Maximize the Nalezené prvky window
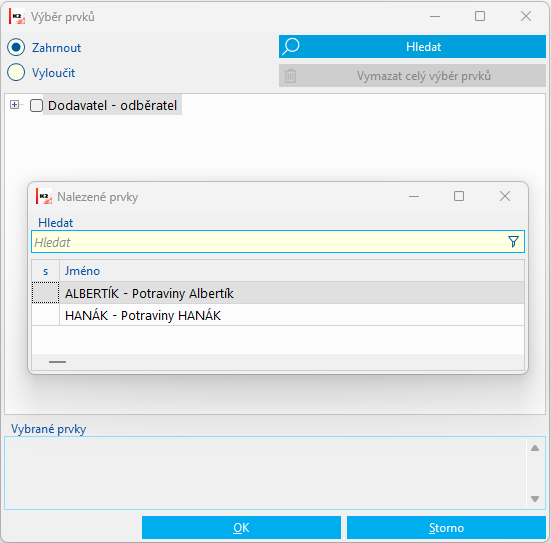This screenshot has height=543, width=551. (x=459, y=196)
